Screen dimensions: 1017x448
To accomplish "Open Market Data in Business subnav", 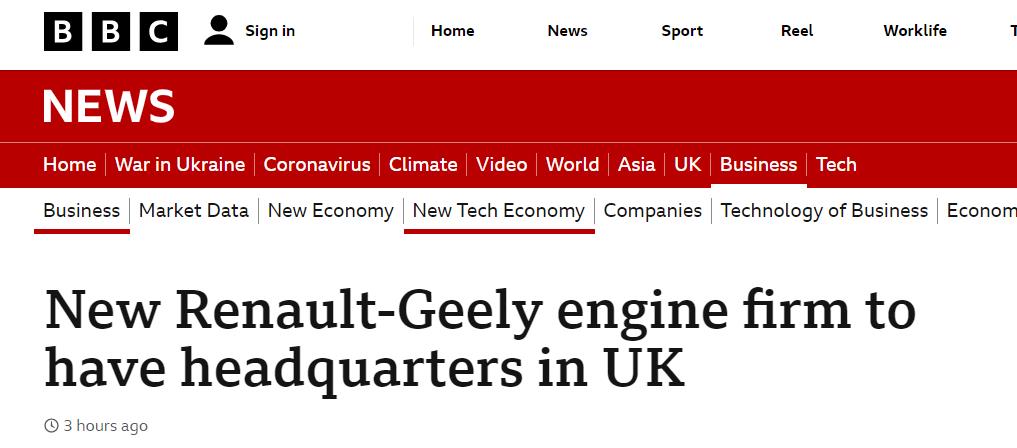I will tap(194, 211).
